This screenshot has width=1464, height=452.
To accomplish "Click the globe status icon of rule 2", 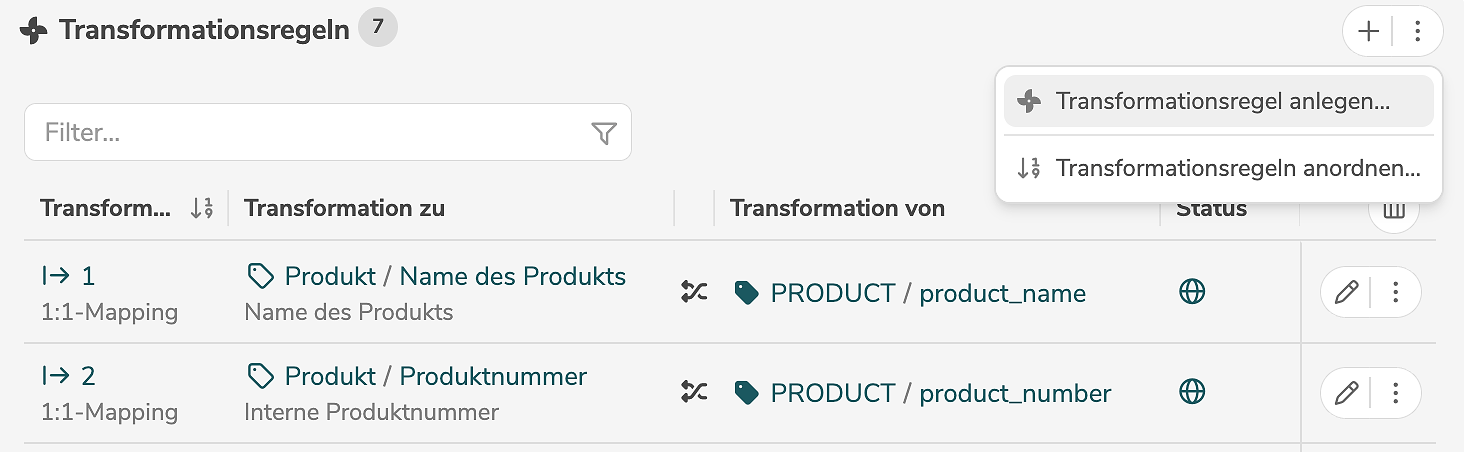I will (1192, 391).
